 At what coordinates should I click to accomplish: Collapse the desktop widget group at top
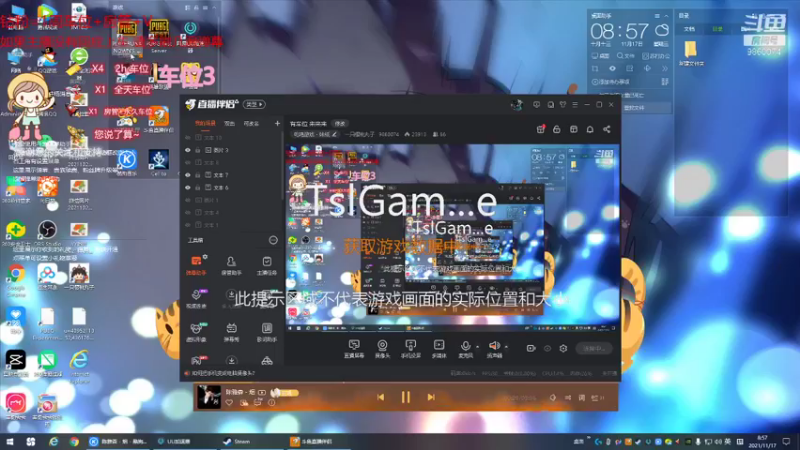click(x=214, y=8)
